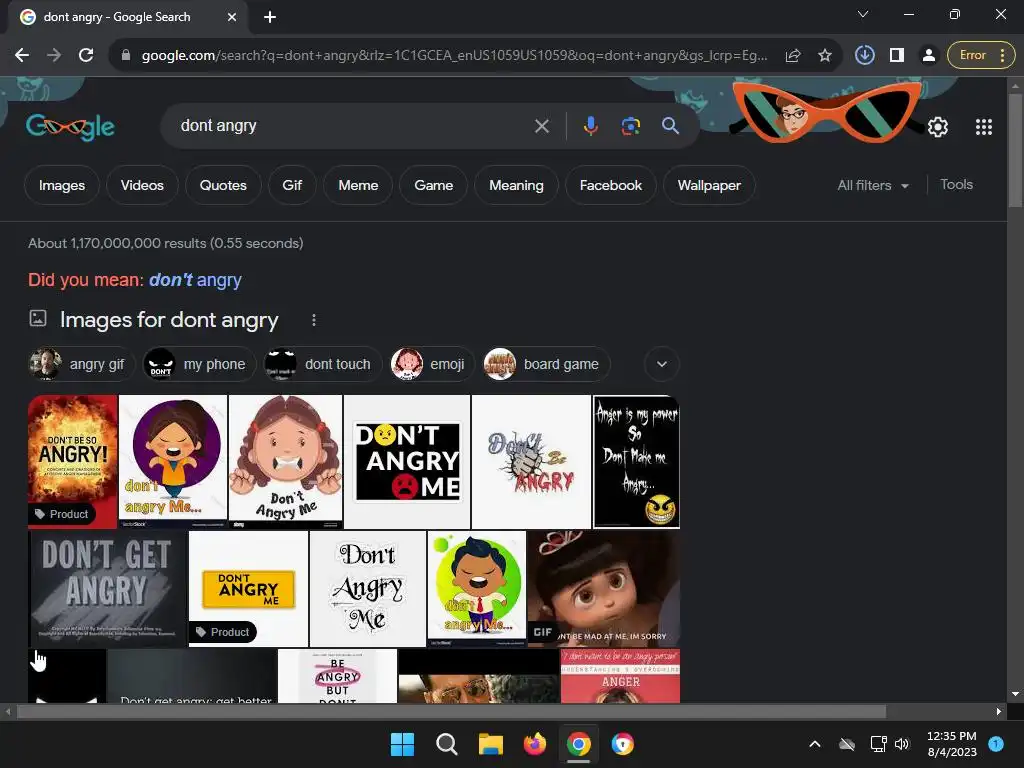Open search Tools
The image size is (1024, 768).
pyautogui.click(x=956, y=185)
